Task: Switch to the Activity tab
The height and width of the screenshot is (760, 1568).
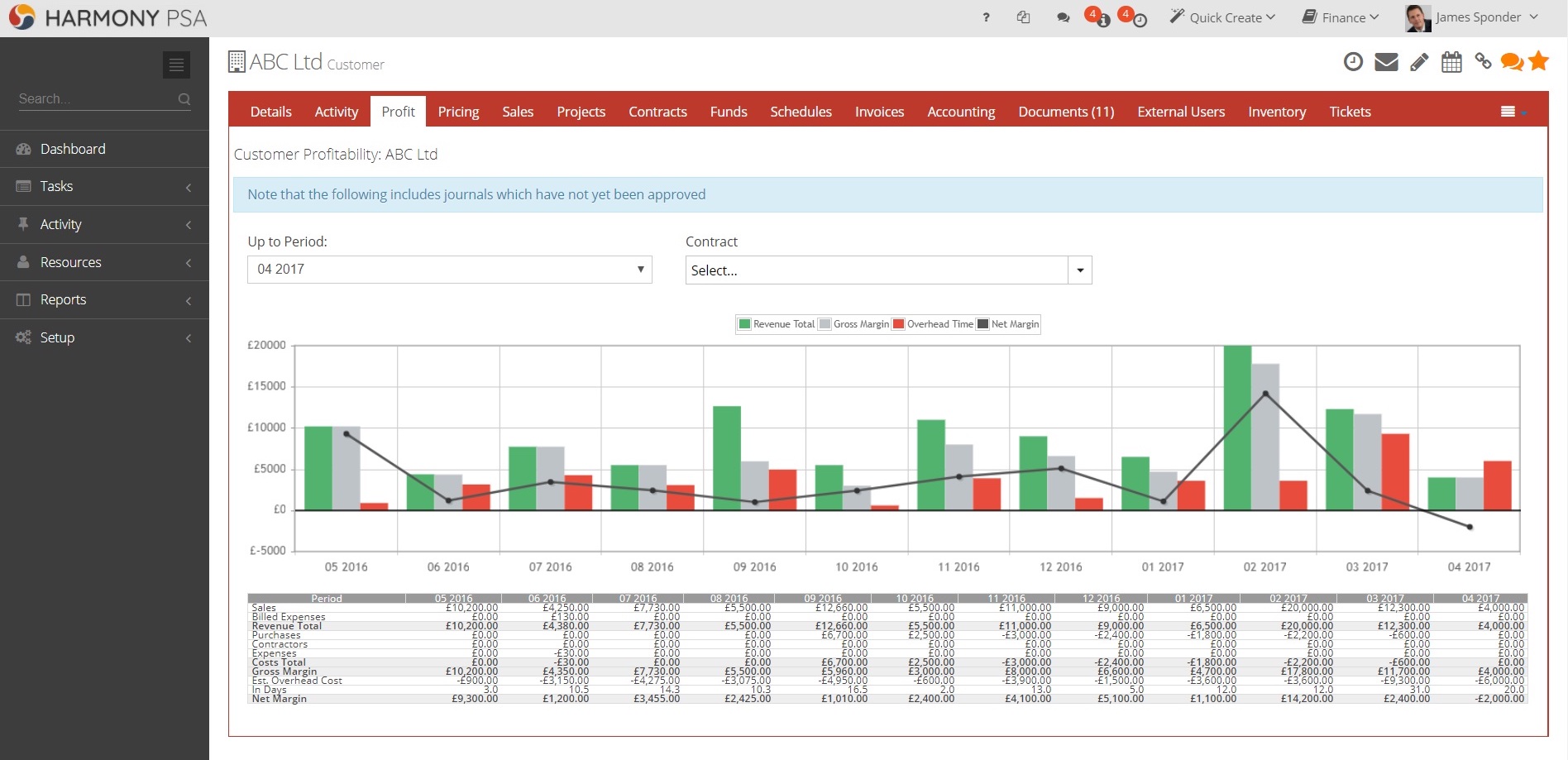Action: click(337, 112)
